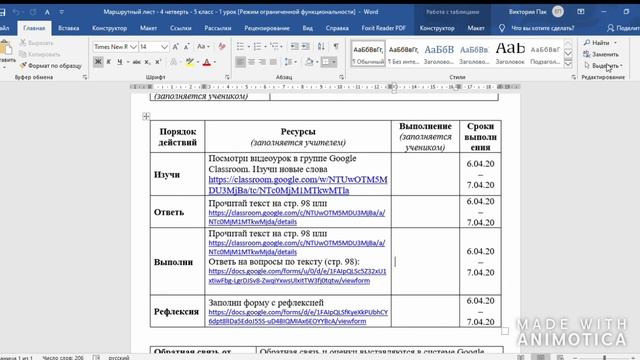Toggle superscript formatting
The image size is (640, 360).
pos(158,62)
